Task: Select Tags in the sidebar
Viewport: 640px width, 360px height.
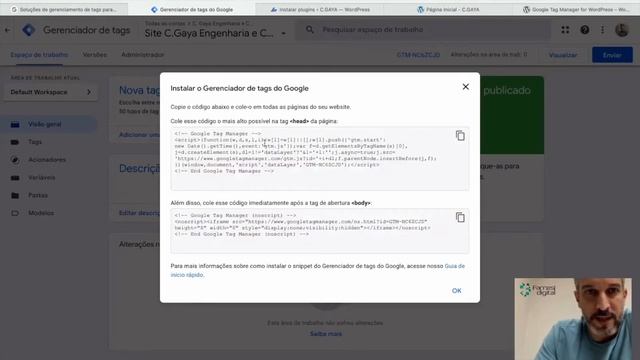Action: (35, 142)
